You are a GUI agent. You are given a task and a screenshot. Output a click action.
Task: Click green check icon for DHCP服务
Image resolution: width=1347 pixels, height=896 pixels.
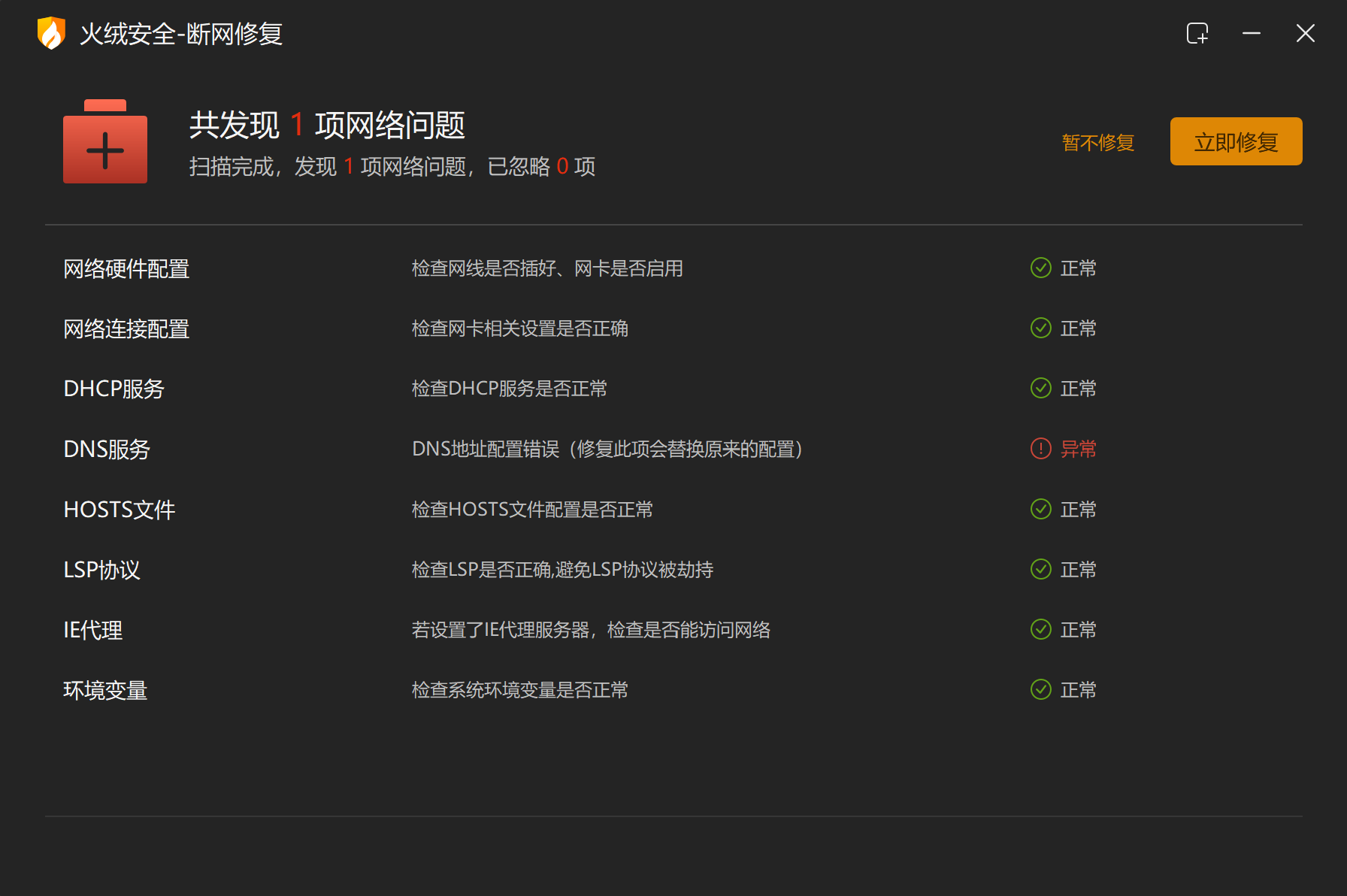pyautogui.click(x=1041, y=388)
